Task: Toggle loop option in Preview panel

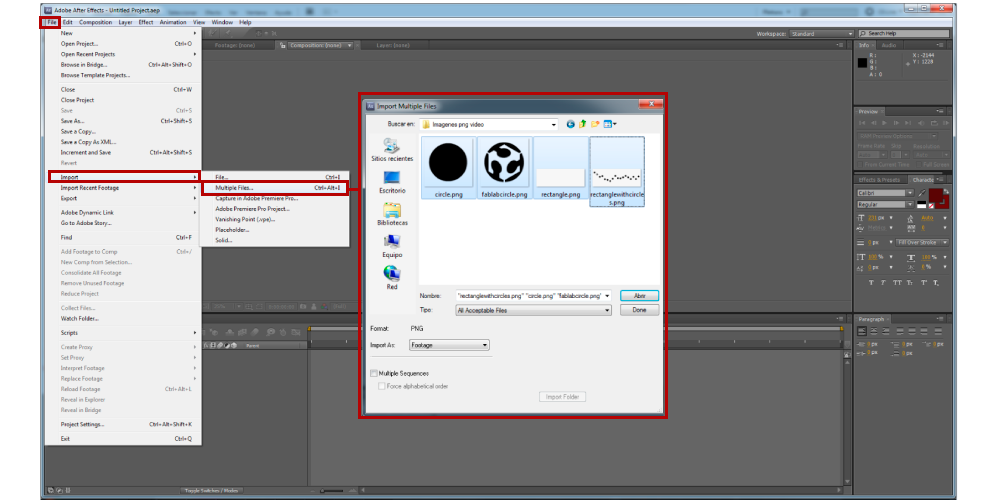Action: tap(934, 123)
